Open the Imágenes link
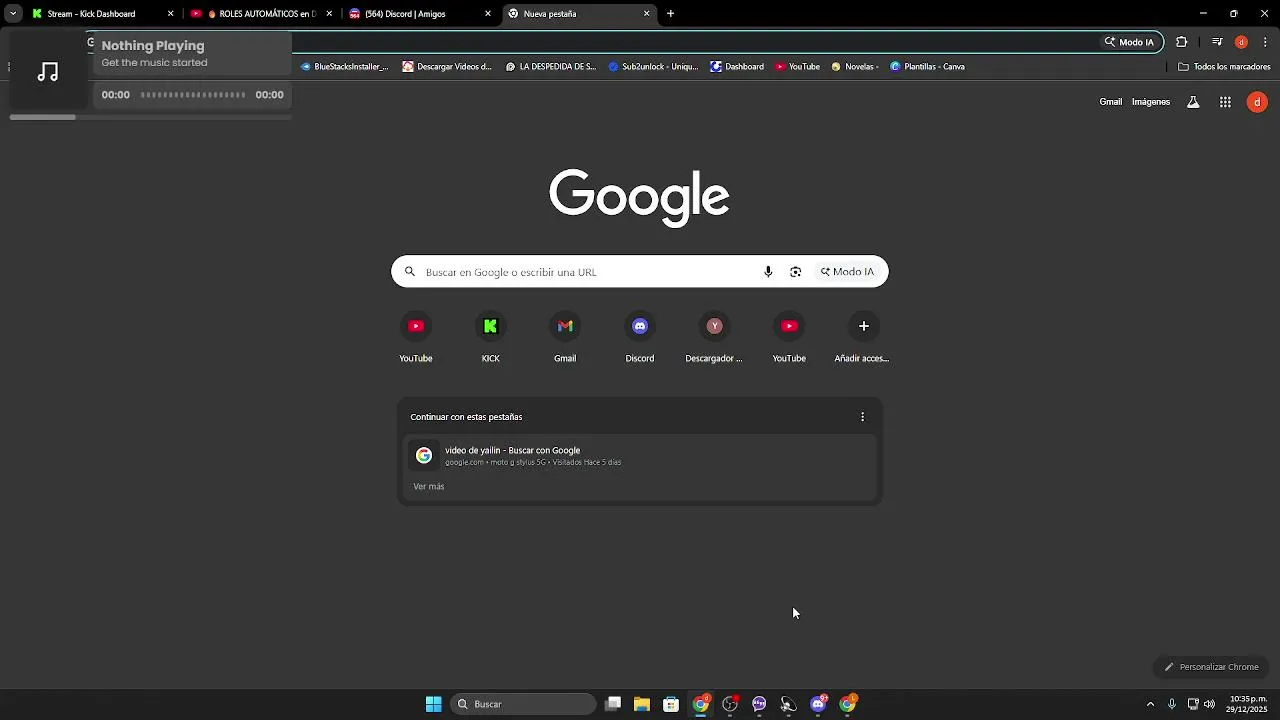The width and height of the screenshot is (1280, 720). pyautogui.click(x=1150, y=102)
